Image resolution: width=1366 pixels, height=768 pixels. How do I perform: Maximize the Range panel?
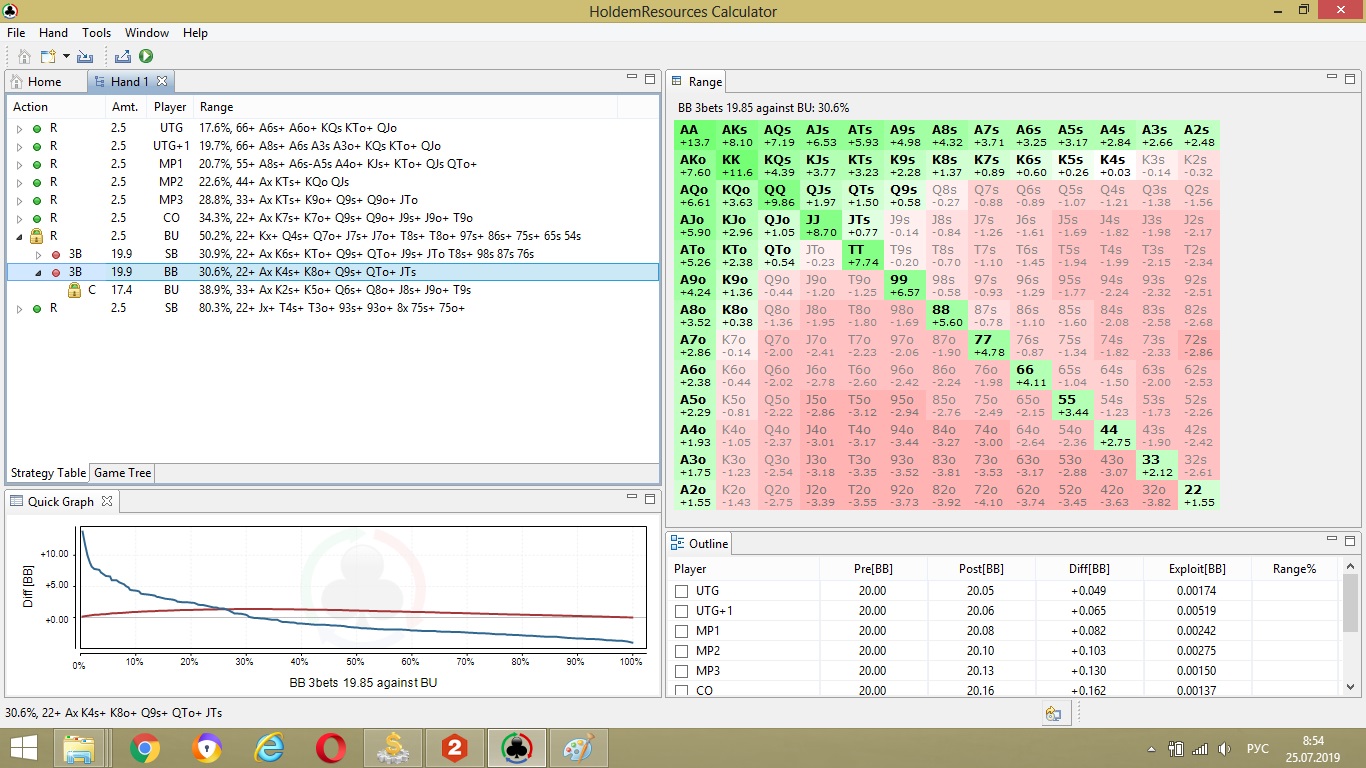(1350, 78)
